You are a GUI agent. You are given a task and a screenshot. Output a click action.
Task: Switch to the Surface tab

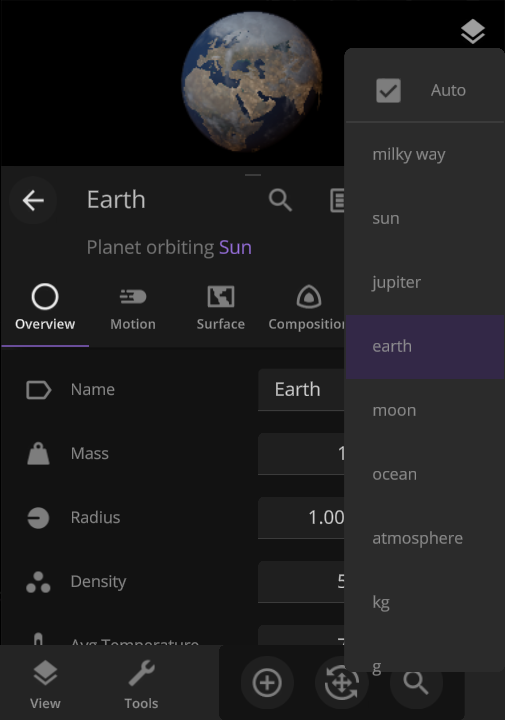221,309
